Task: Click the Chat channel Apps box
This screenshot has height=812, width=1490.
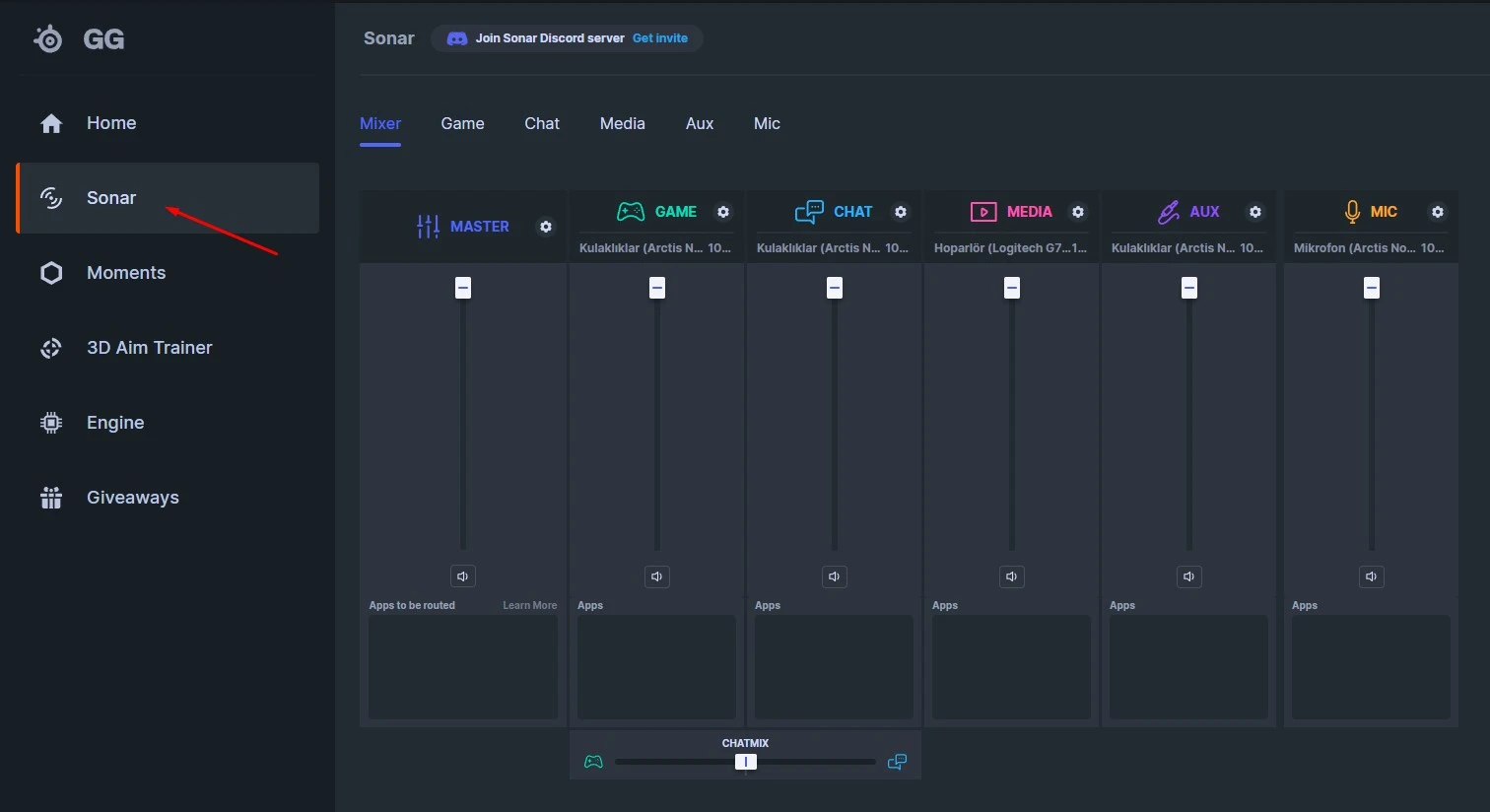Action: pos(834,667)
